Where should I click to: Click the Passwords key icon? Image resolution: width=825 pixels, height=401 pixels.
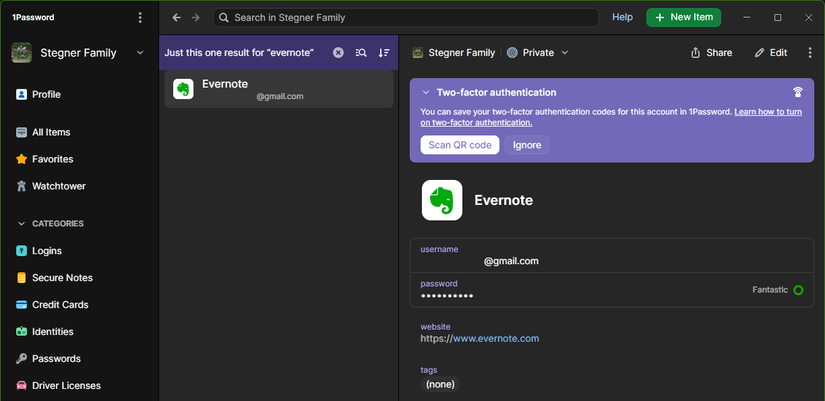pos(21,358)
